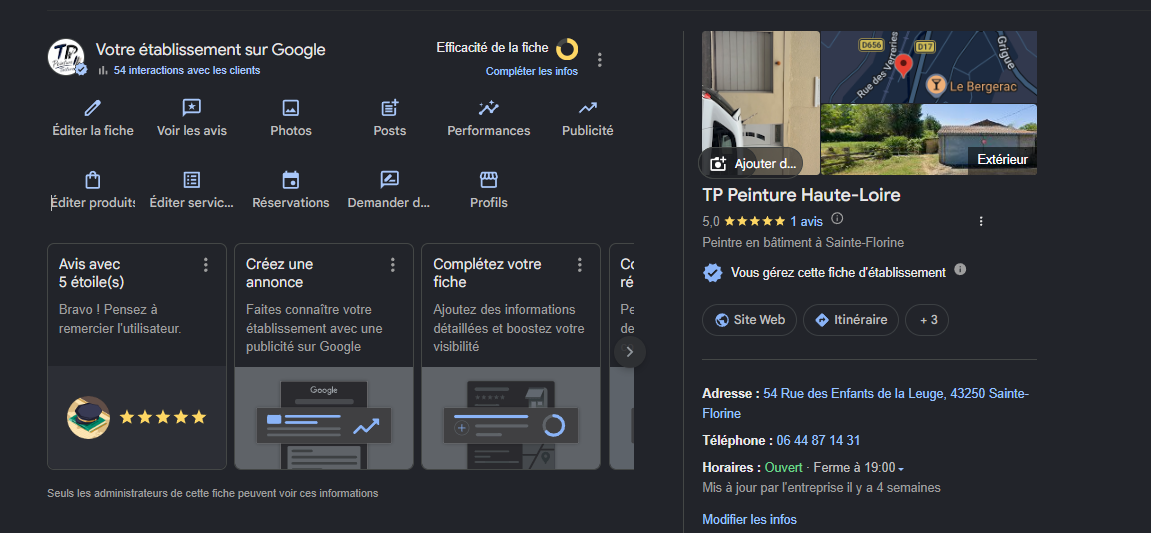The image size is (1151, 533).
Task: Open menu on Complétez votre fiche card
Action: point(580,264)
